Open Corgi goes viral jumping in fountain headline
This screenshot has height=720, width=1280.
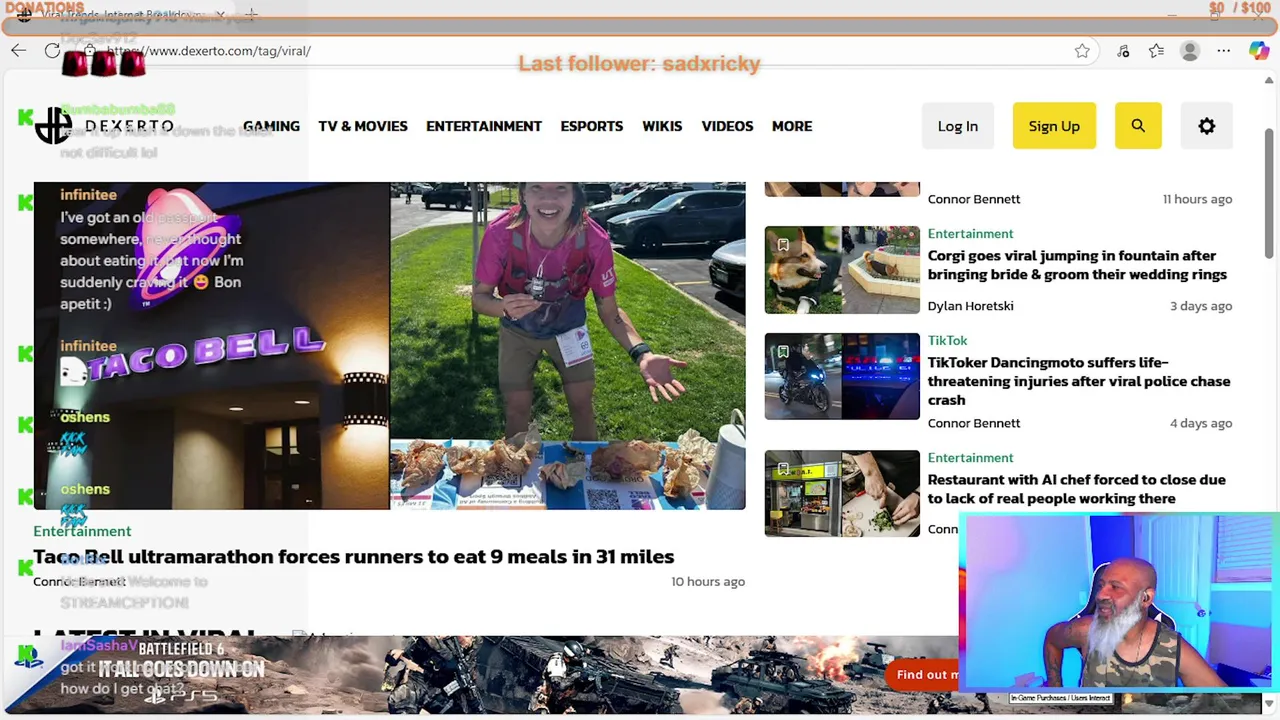click(1077, 265)
